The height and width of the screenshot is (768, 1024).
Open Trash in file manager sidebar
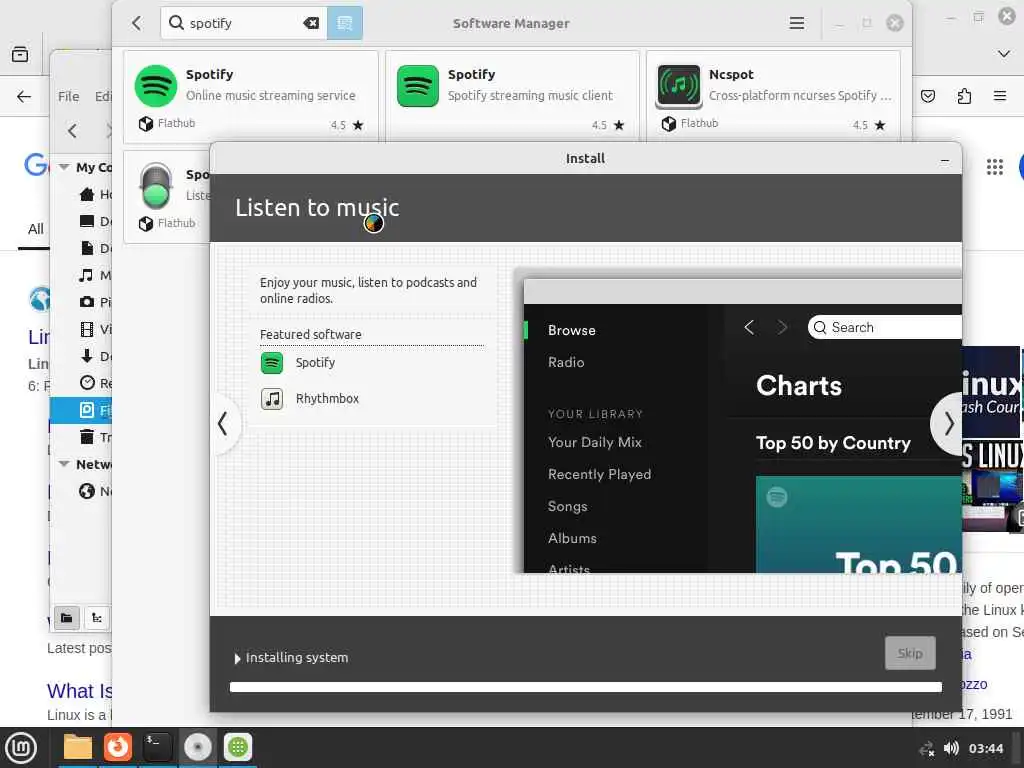point(87,437)
